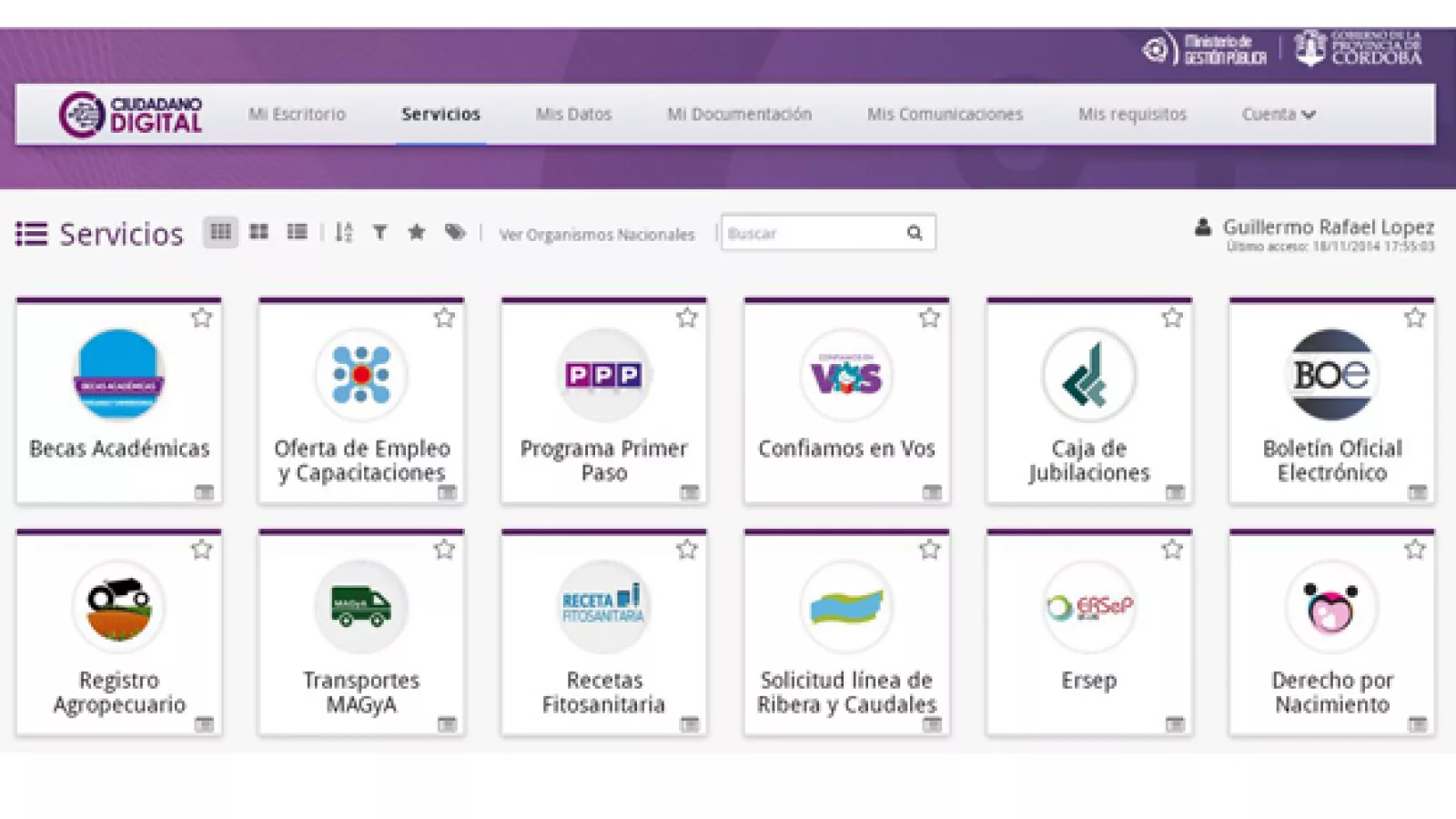Image resolution: width=1456 pixels, height=819 pixels.
Task: Open Mis Comunicaciones tab
Action: [x=945, y=115]
